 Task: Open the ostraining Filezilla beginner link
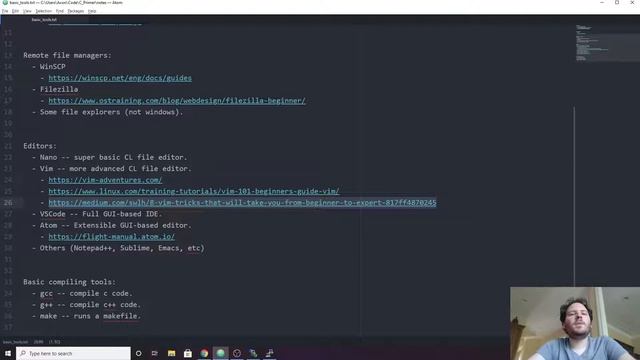[177, 100]
